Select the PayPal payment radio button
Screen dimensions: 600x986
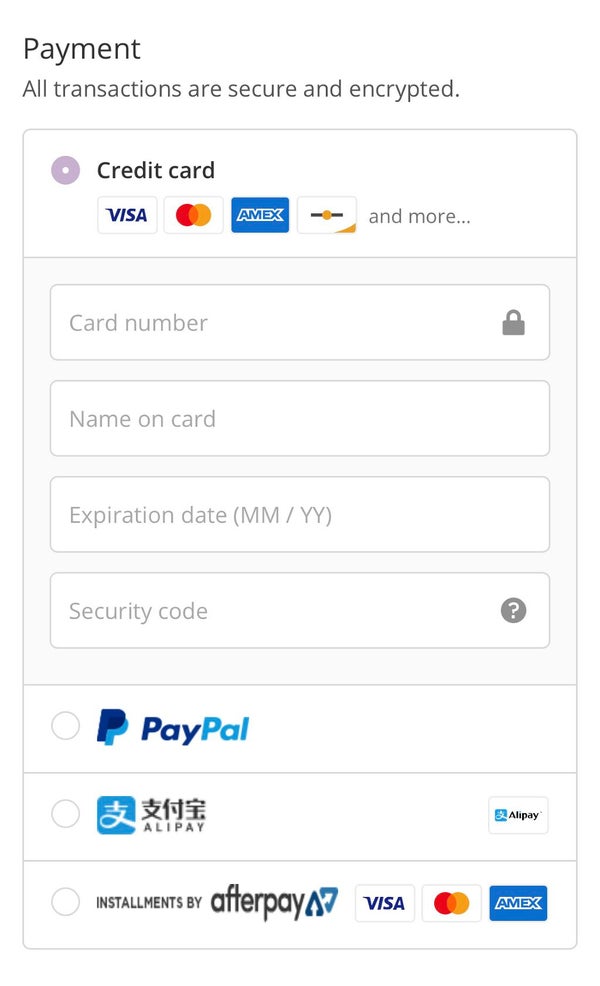click(x=65, y=726)
